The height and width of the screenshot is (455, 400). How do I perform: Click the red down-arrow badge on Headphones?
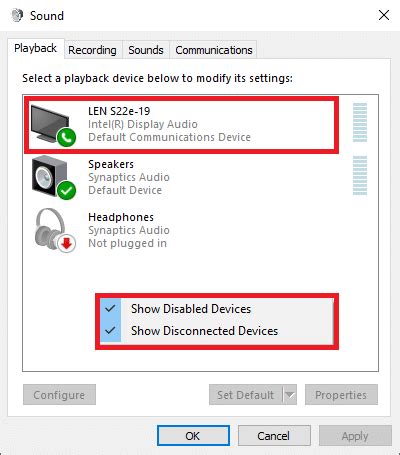[x=67, y=243]
